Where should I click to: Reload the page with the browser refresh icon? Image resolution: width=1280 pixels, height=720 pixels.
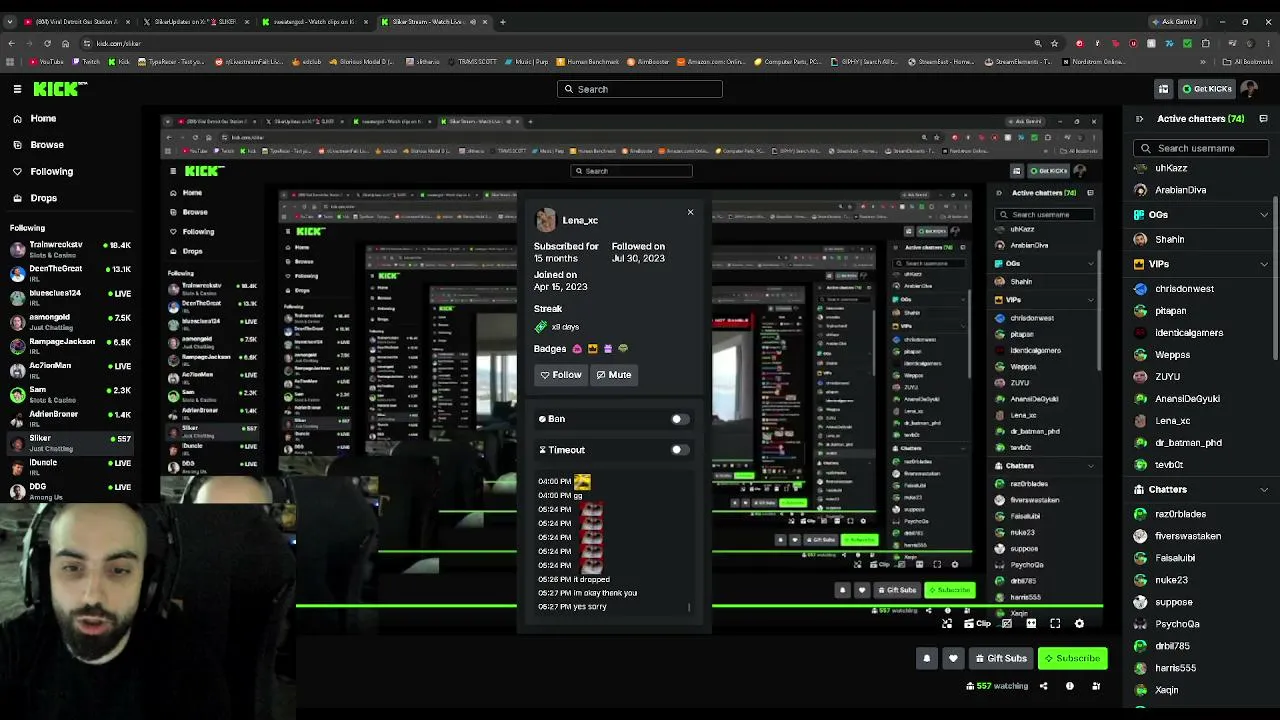point(47,43)
